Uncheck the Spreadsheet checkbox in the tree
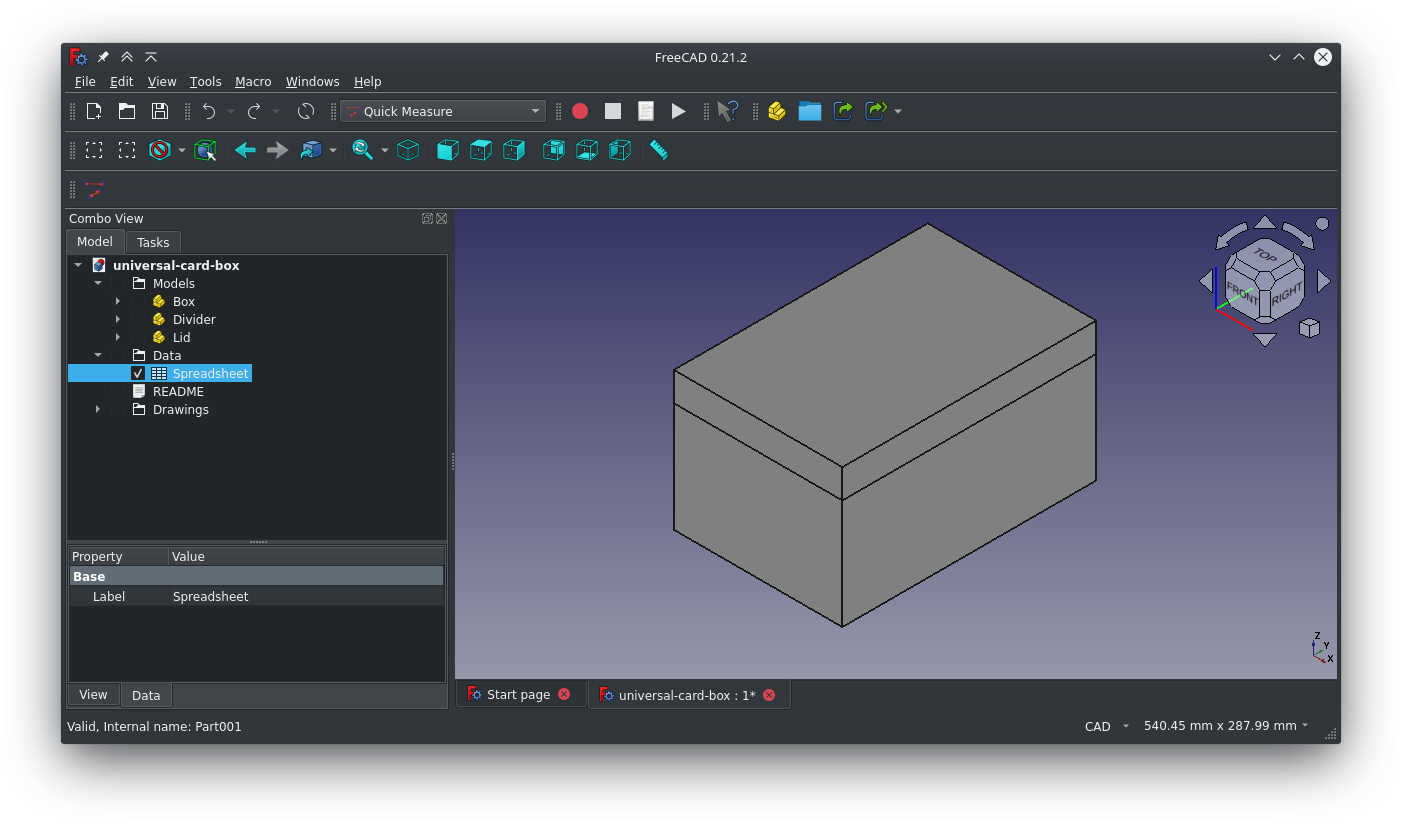 tap(138, 373)
